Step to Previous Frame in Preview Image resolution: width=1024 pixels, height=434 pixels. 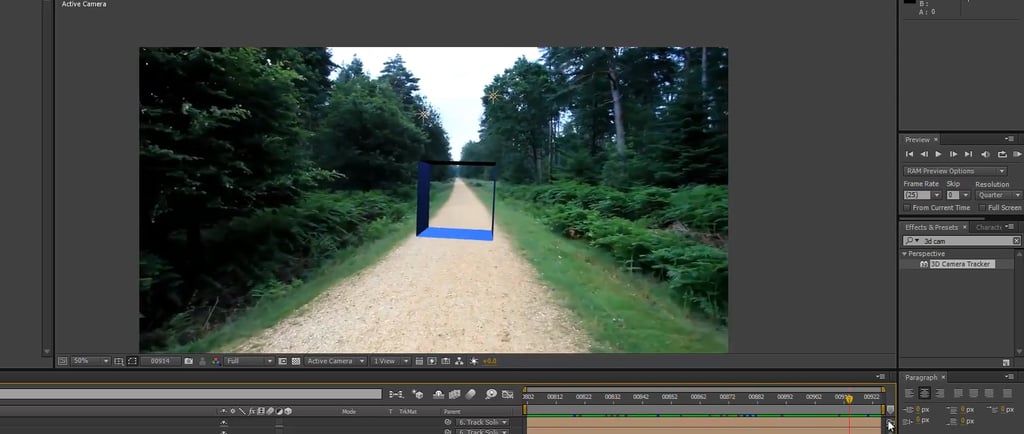pyautogui.click(x=924, y=154)
